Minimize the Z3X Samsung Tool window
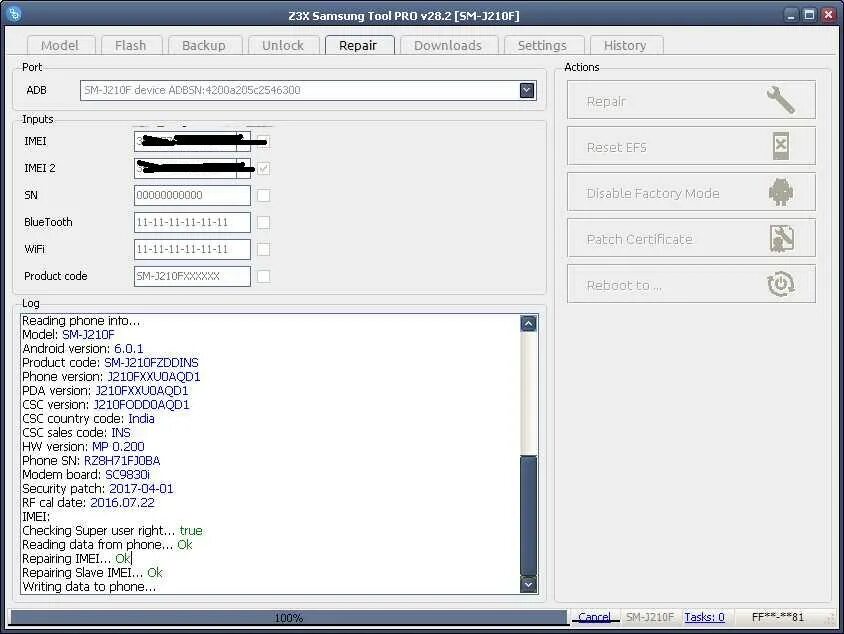Screen dimensions: 844x634 click(x=791, y=15)
